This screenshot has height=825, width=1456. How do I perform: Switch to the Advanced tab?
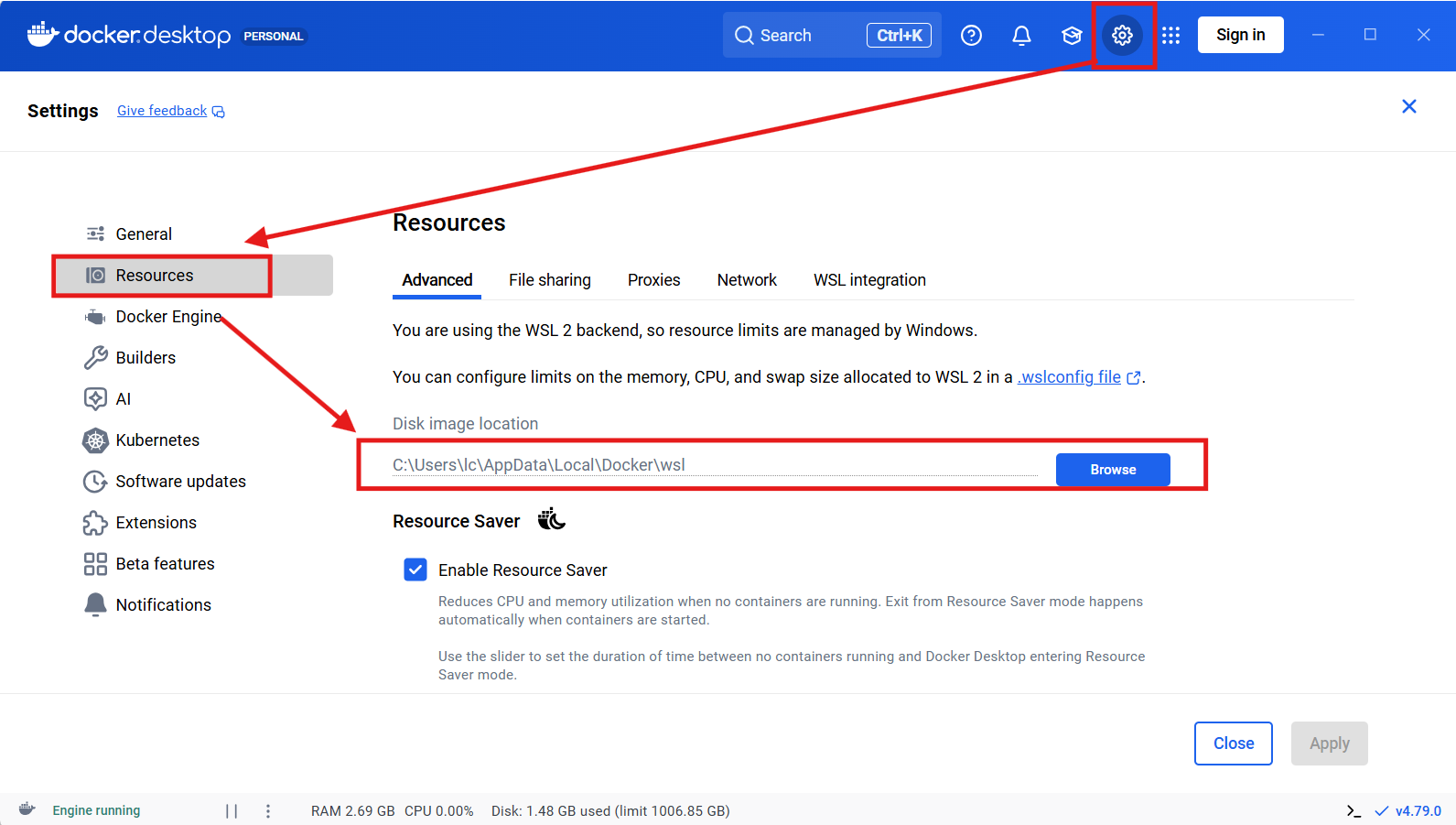pyautogui.click(x=437, y=280)
